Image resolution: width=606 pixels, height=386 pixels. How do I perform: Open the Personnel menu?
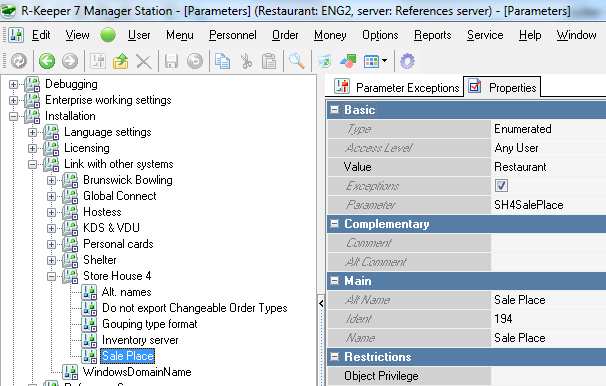(233, 35)
